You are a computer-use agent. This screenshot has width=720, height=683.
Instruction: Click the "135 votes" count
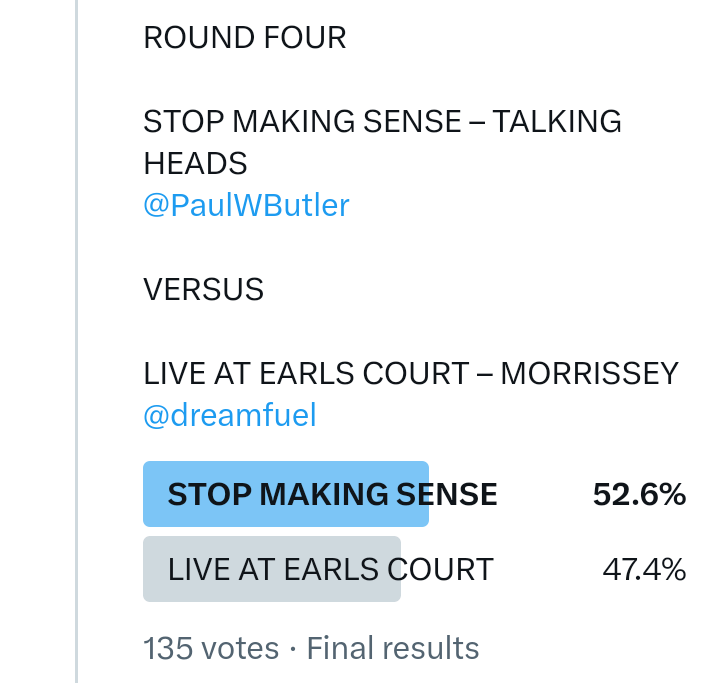[x=211, y=648]
